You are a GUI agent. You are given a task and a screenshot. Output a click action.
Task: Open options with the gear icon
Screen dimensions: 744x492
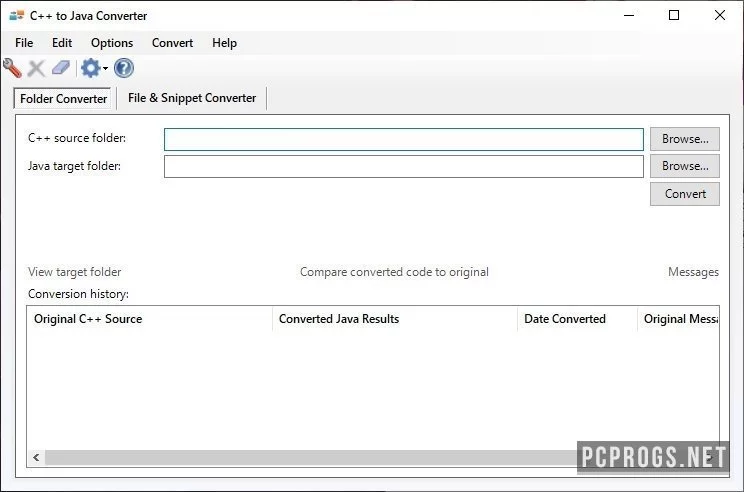coord(91,68)
